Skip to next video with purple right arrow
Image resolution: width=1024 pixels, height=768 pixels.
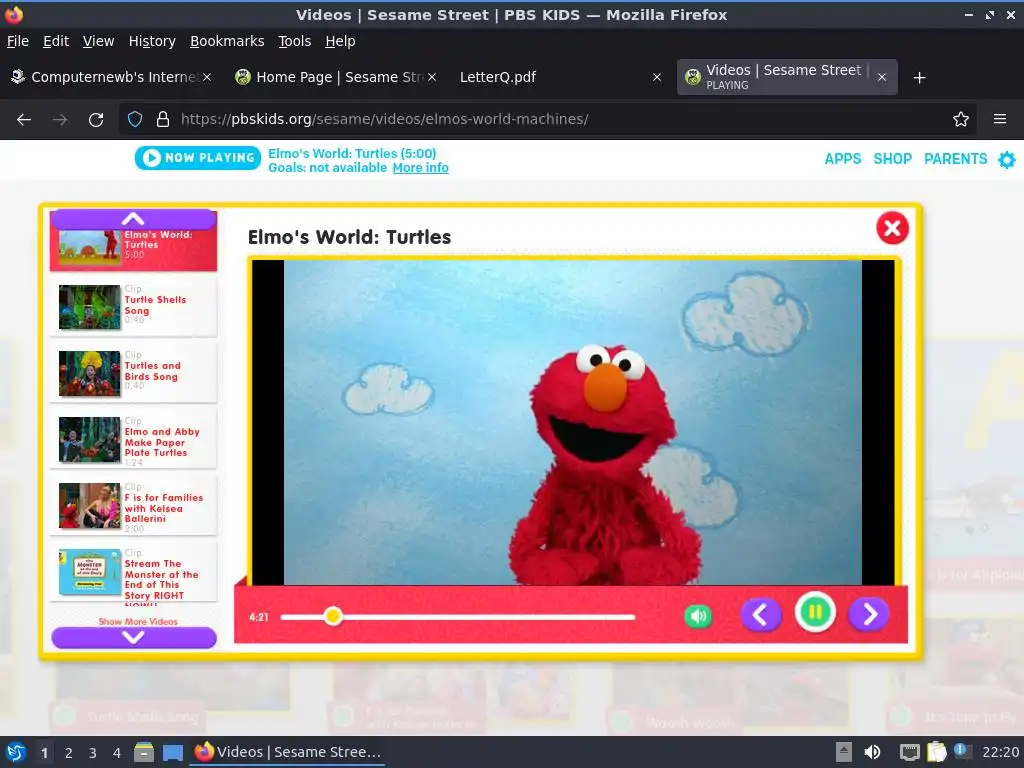point(869,615)
